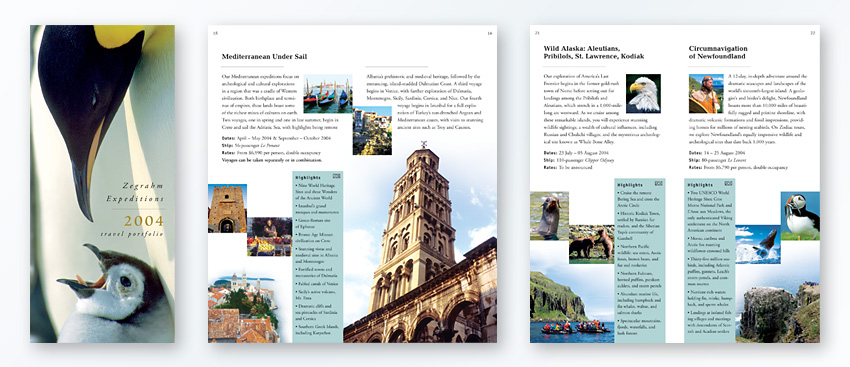Click the Alaska Highlights header icon

pyautogui.click(x=658, y=183)
